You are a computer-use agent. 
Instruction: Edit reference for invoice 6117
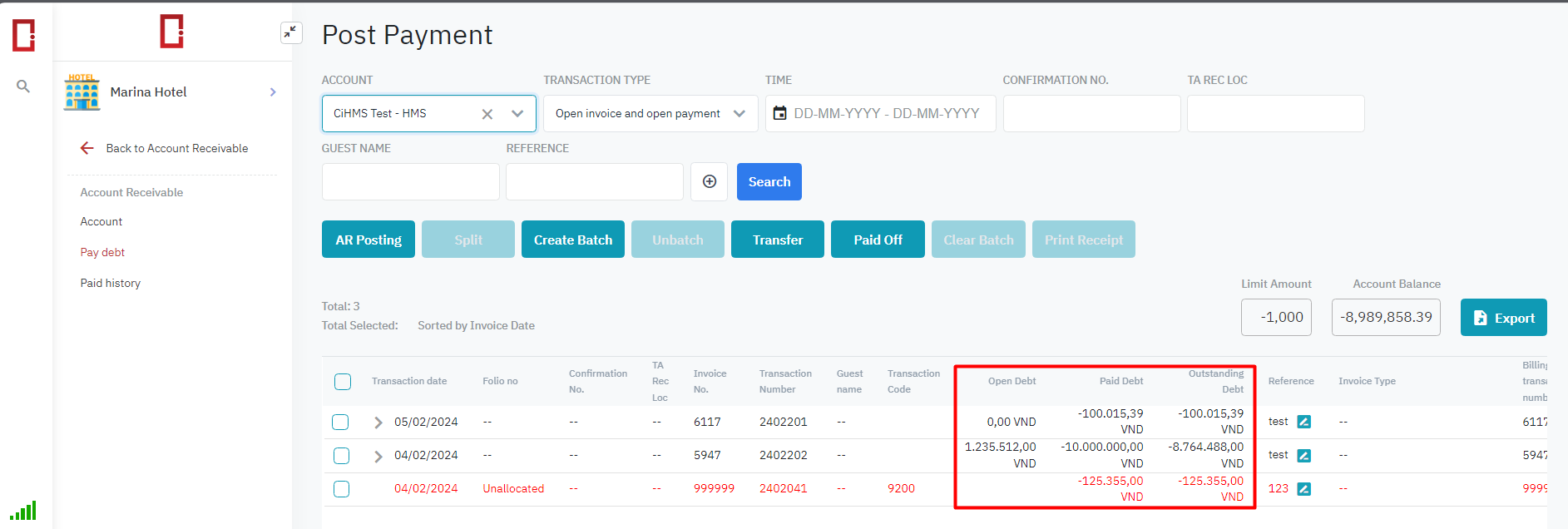(x=1303, y=422)
